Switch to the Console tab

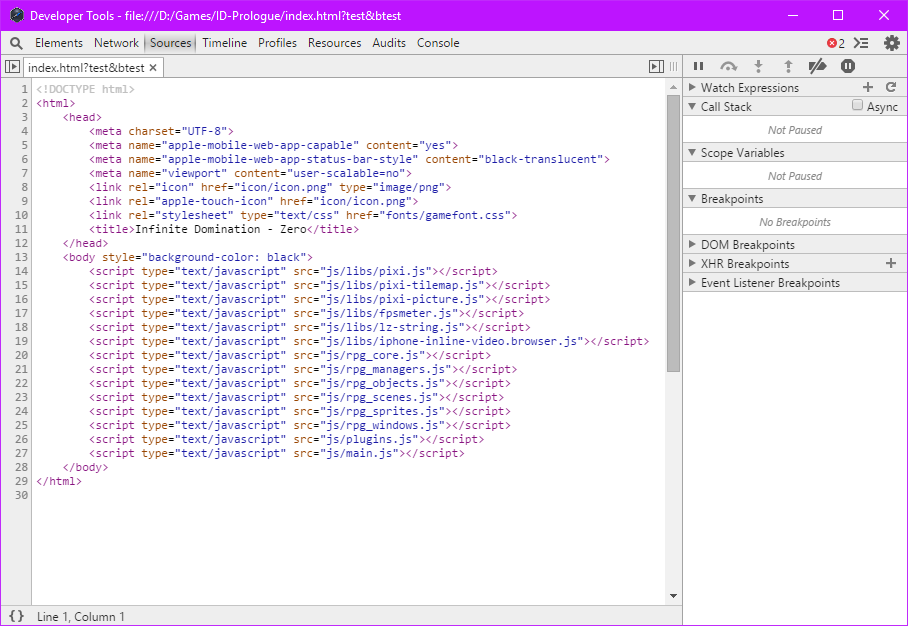tap(438, 43)
